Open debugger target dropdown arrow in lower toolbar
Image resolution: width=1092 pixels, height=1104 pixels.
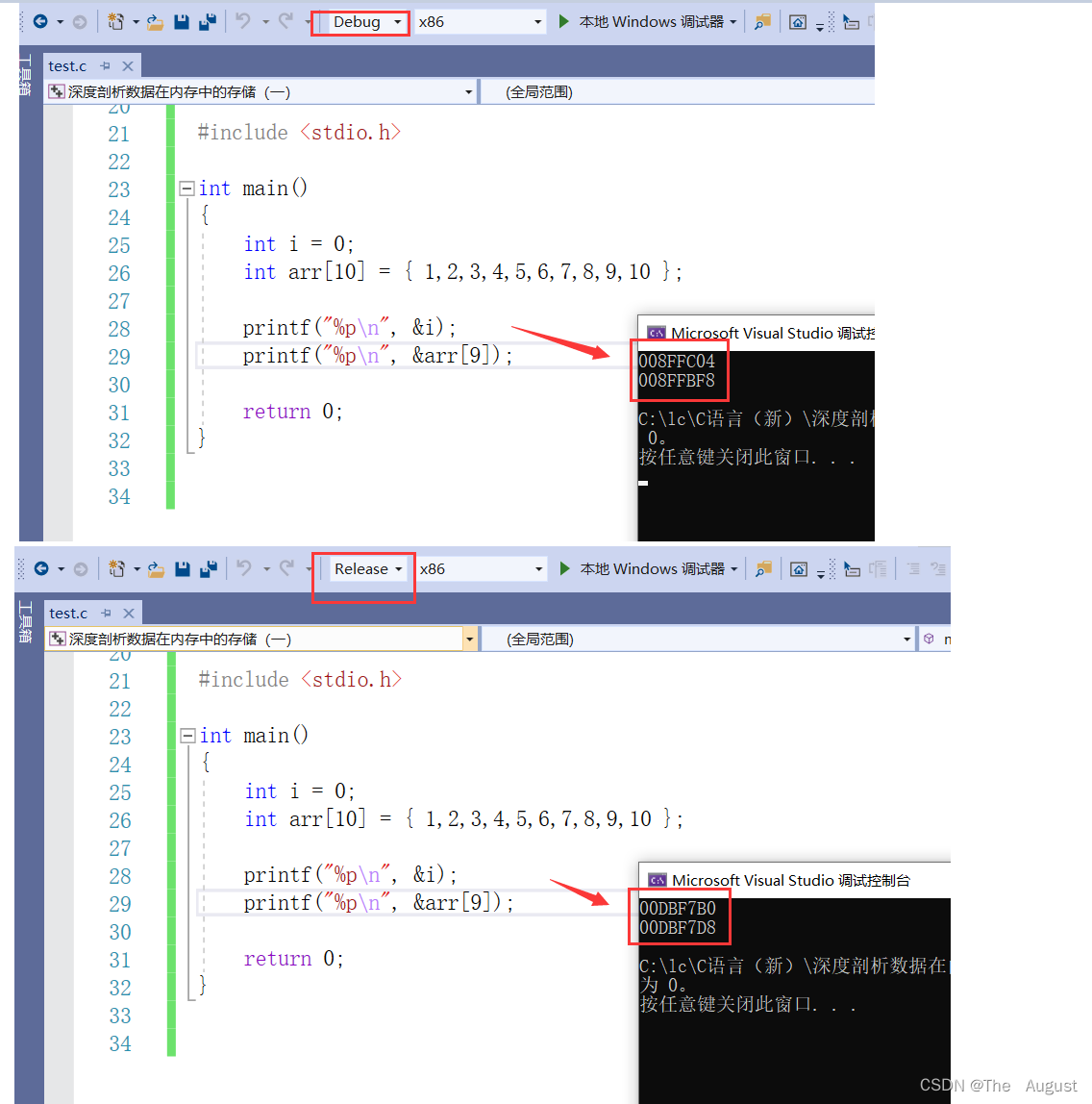733,569
